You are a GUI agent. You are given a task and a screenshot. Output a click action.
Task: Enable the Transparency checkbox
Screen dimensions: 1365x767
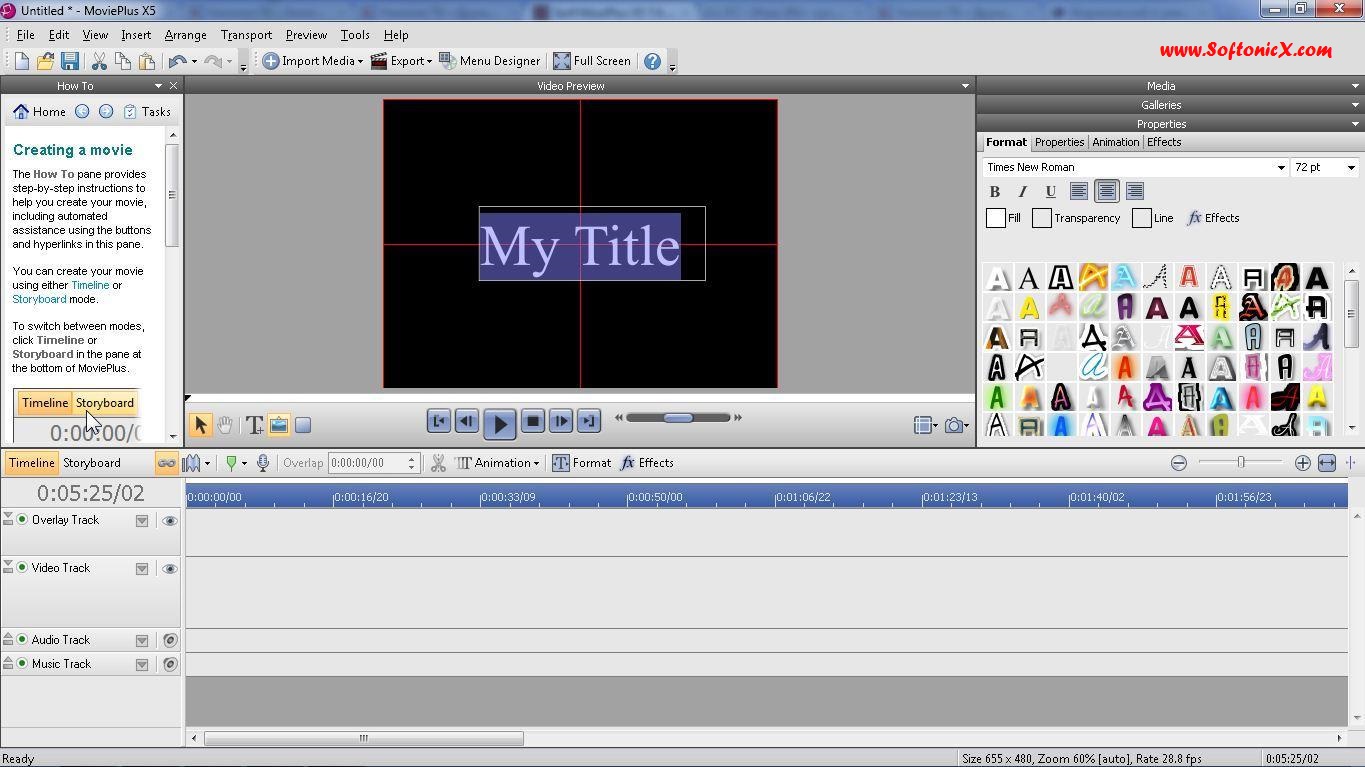(1040, 217)
